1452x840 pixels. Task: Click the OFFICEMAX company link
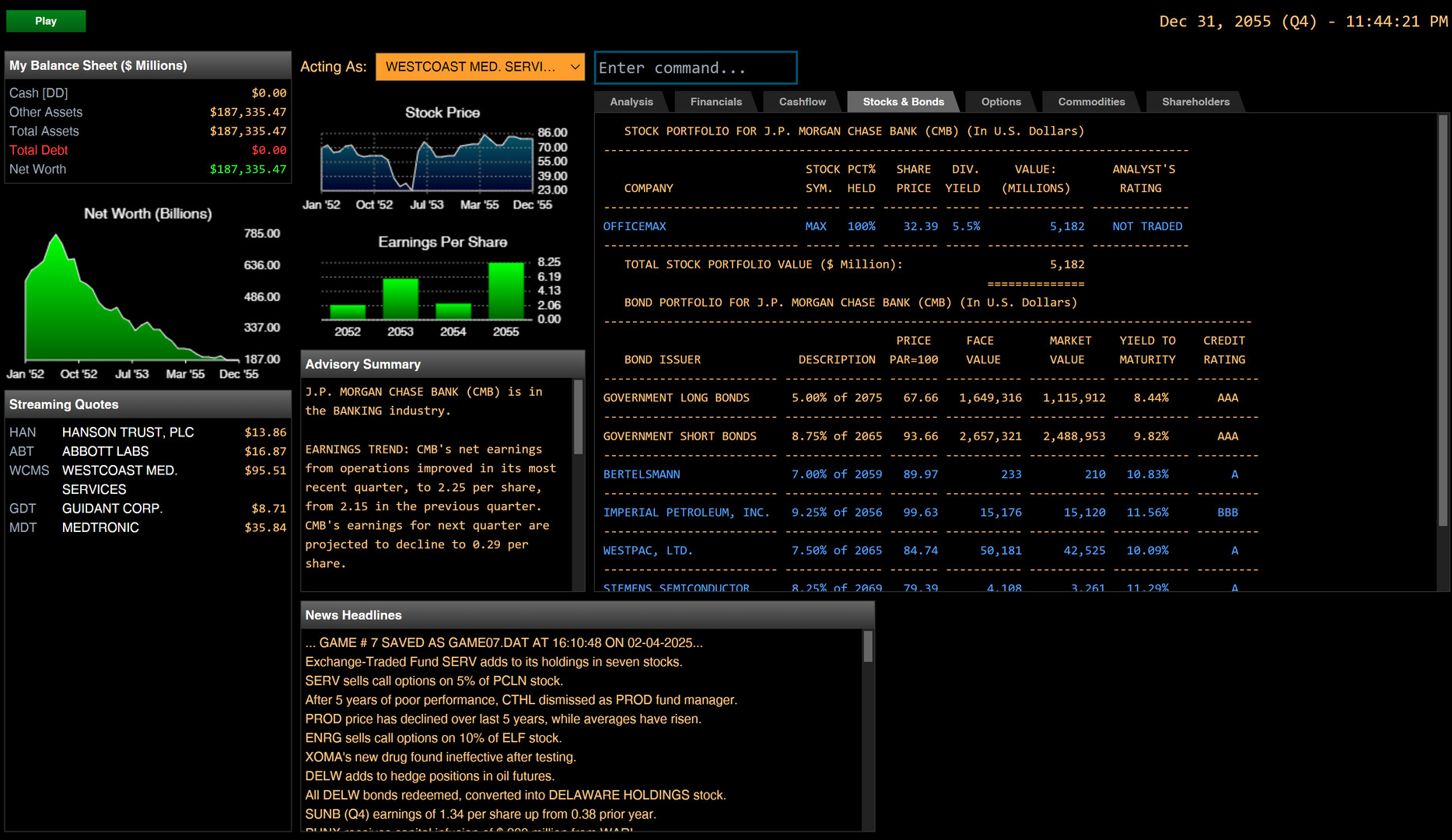pos(635,226)
